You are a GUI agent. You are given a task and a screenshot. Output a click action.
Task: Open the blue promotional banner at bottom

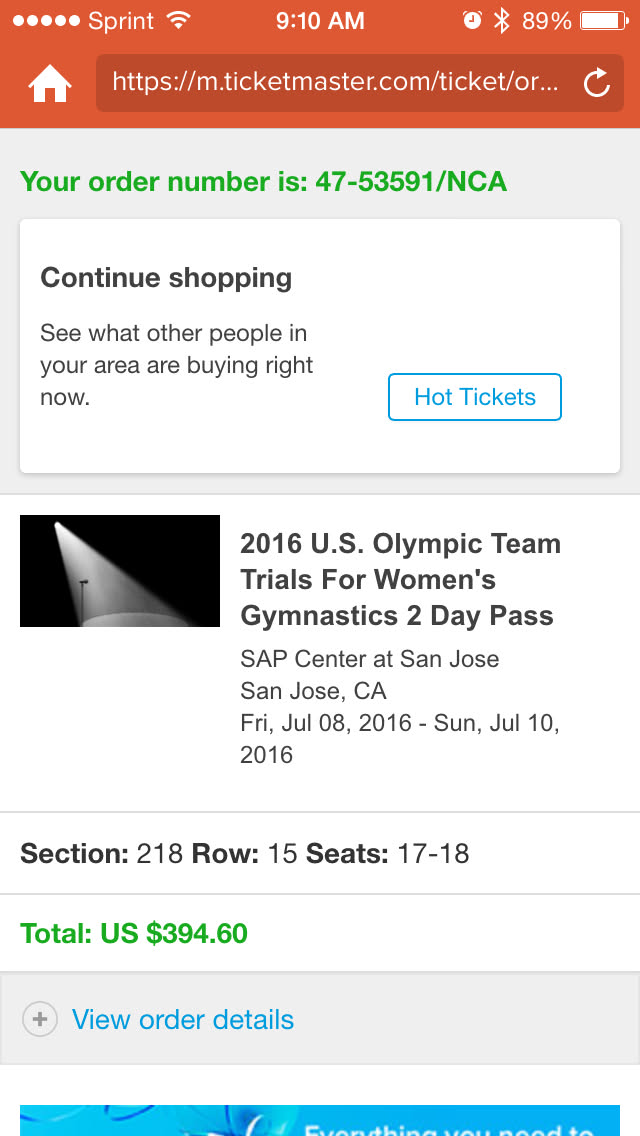[320, 1120]
